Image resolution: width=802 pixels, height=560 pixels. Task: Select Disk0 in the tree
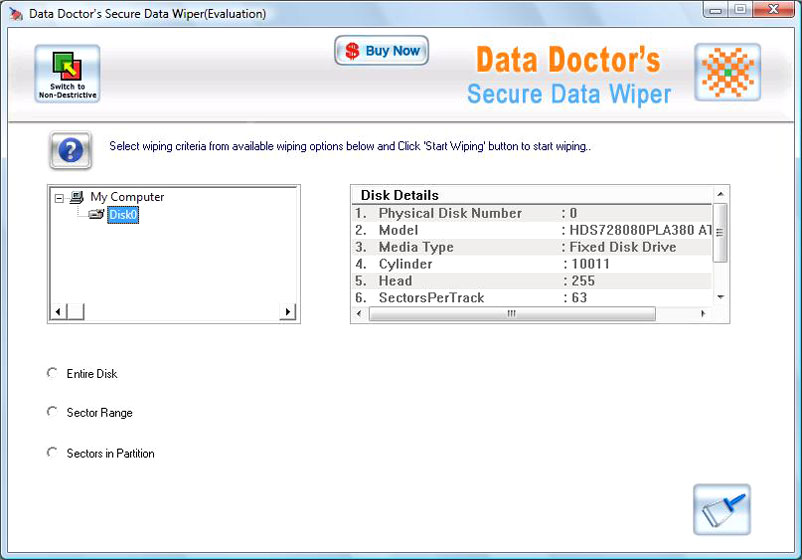[x=123, y=215]
